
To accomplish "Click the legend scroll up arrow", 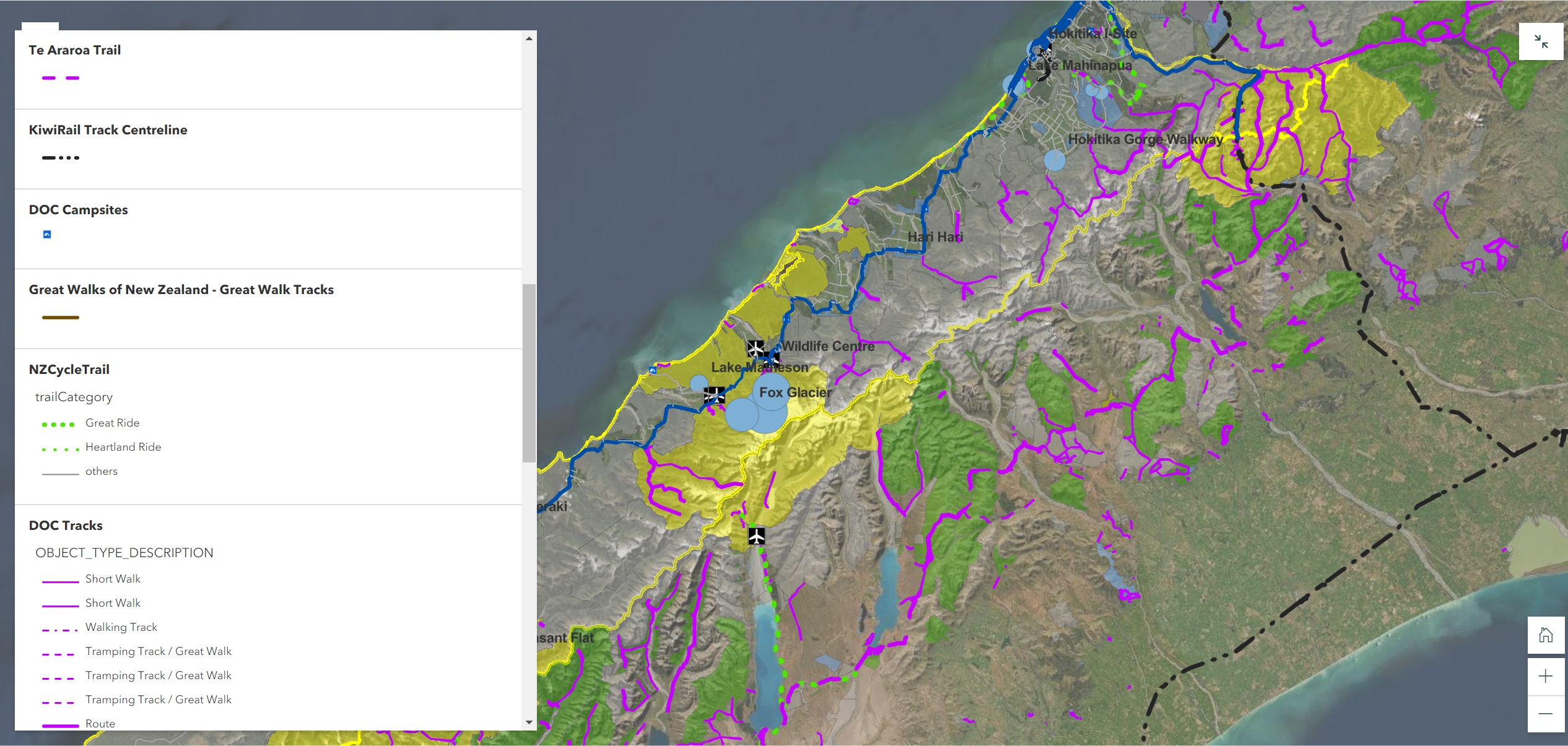I will (529, 38).
